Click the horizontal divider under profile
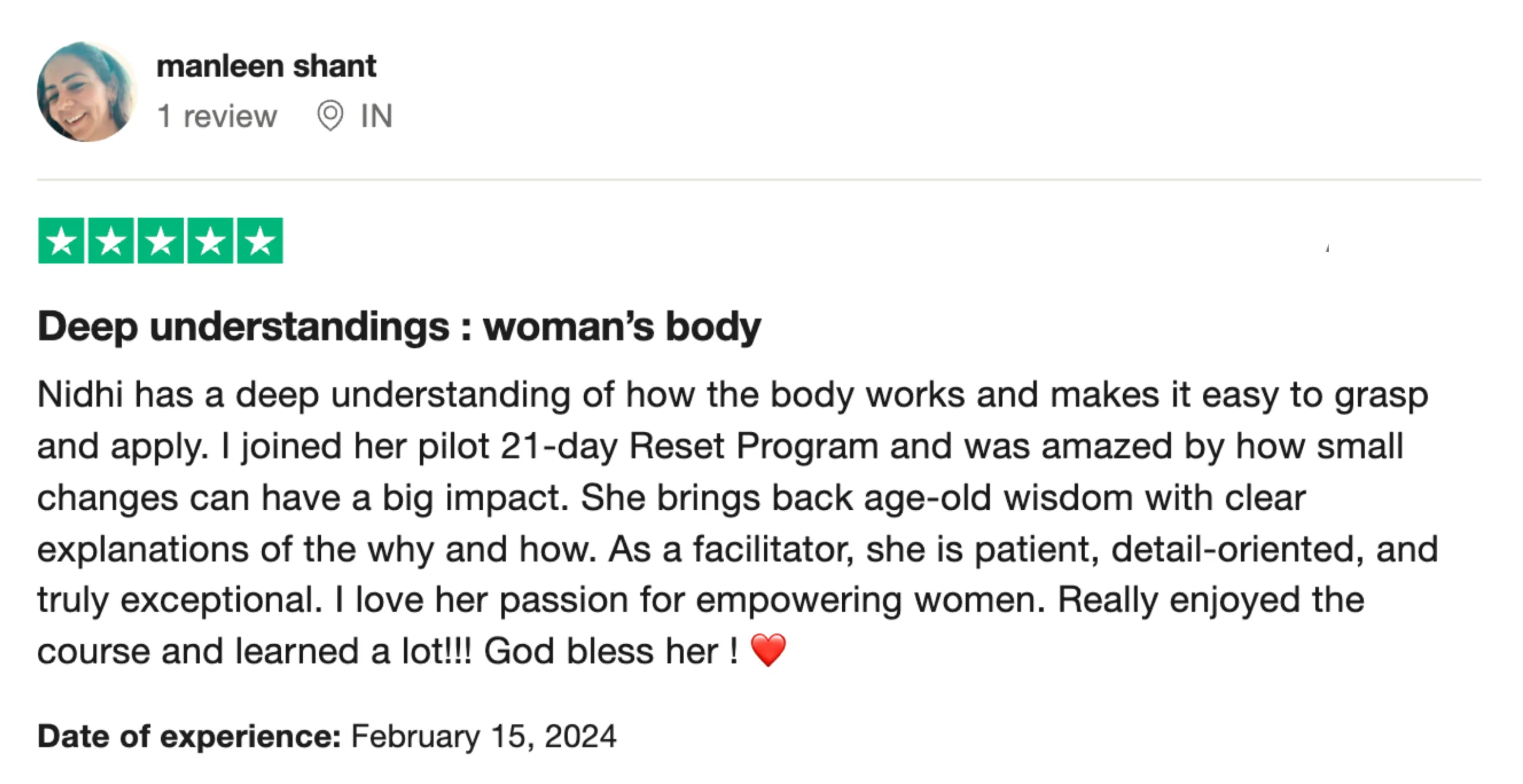Screen dimensions: 1523x784 [759, 179]
